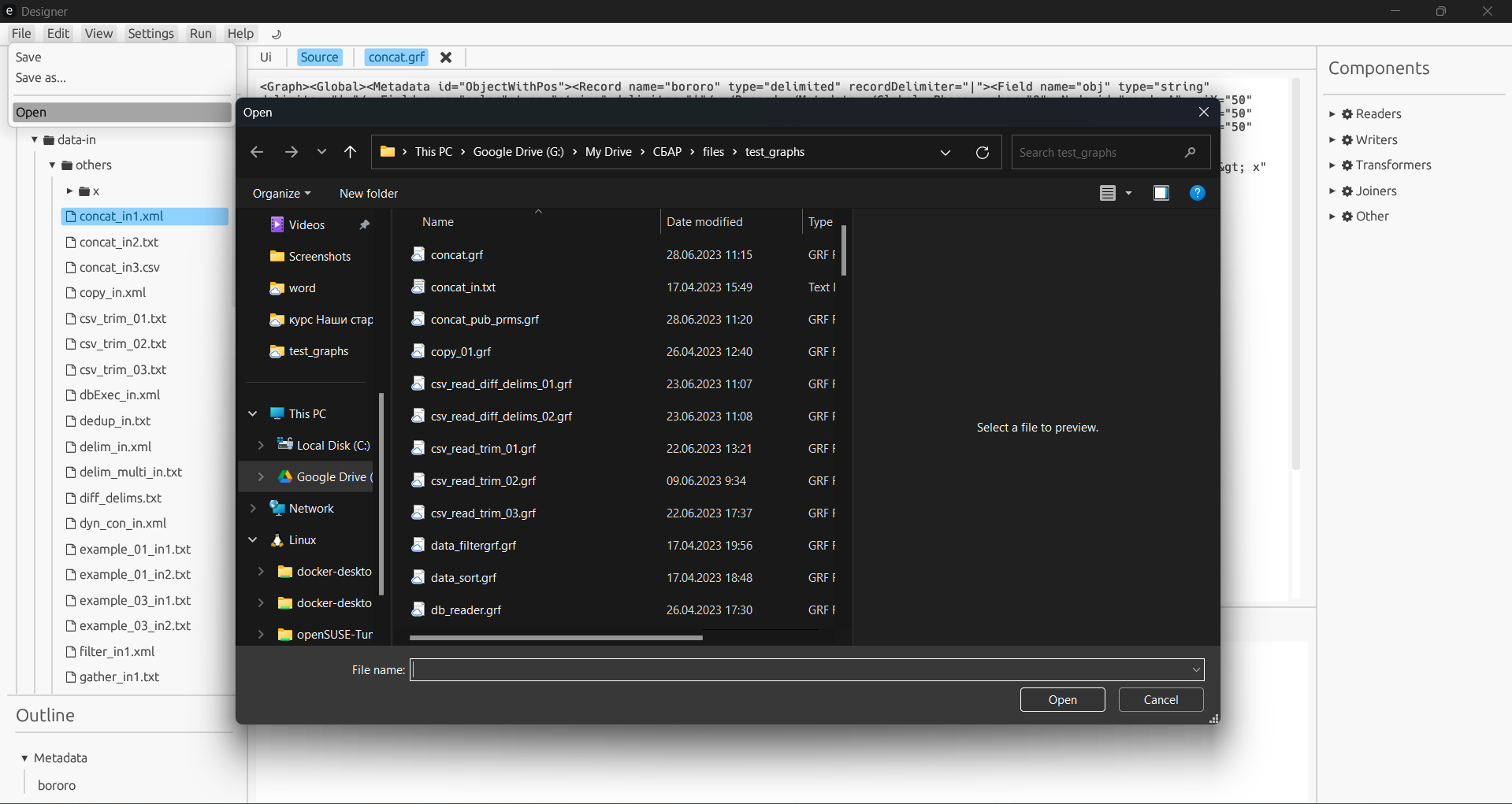Click Save in the File menu
The height and width of the screenshot is (804, 1512).
click(28, 57)
